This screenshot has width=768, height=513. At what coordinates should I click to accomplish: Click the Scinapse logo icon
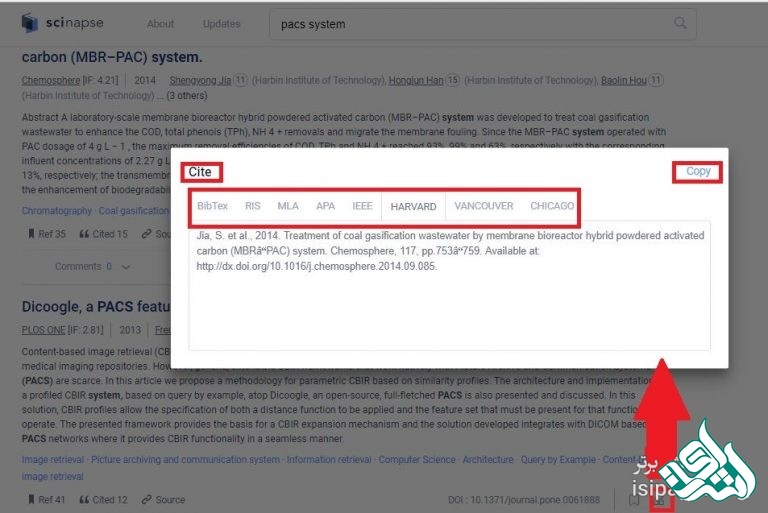[x=29, y=23]
